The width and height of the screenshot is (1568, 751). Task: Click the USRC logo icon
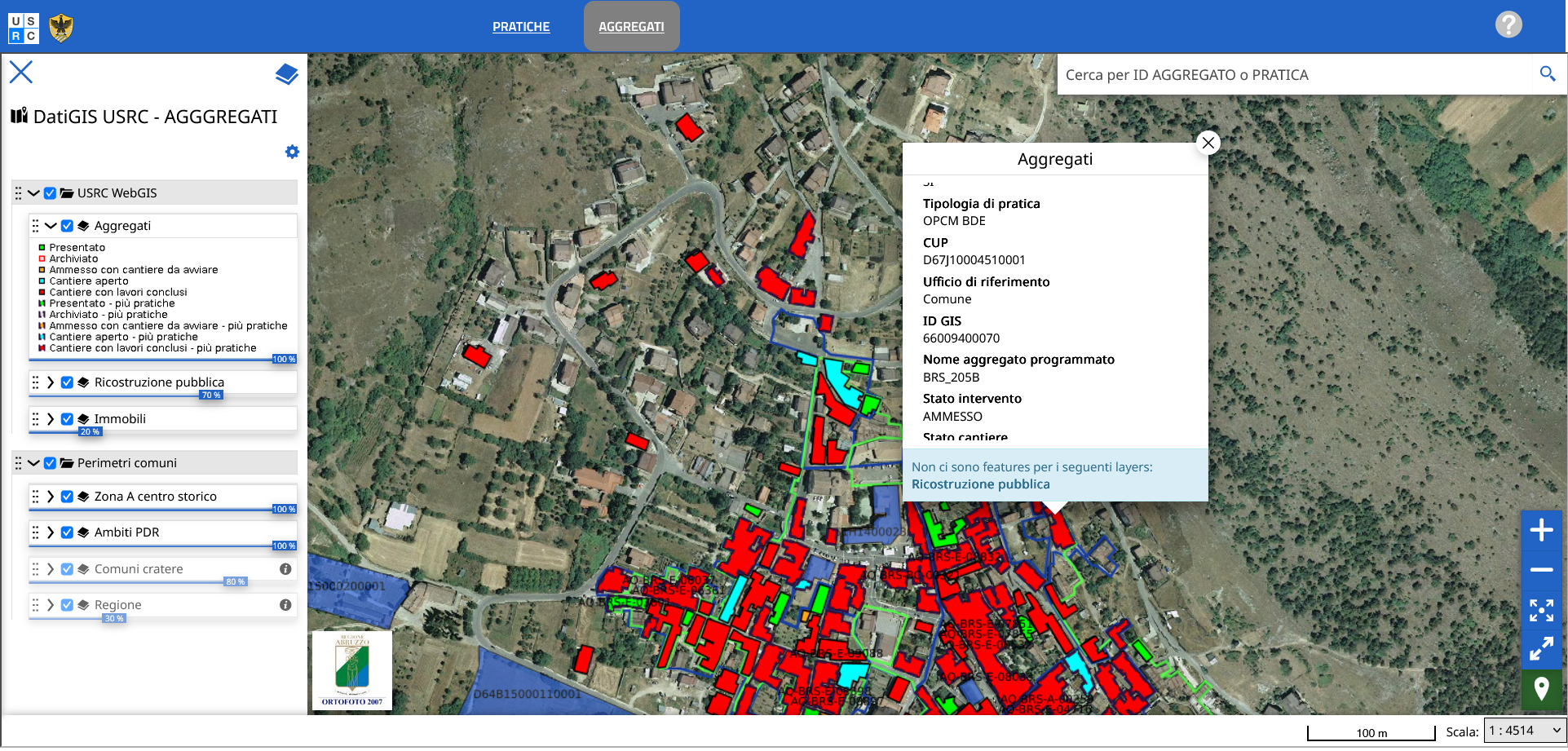[x=23, y=28]
